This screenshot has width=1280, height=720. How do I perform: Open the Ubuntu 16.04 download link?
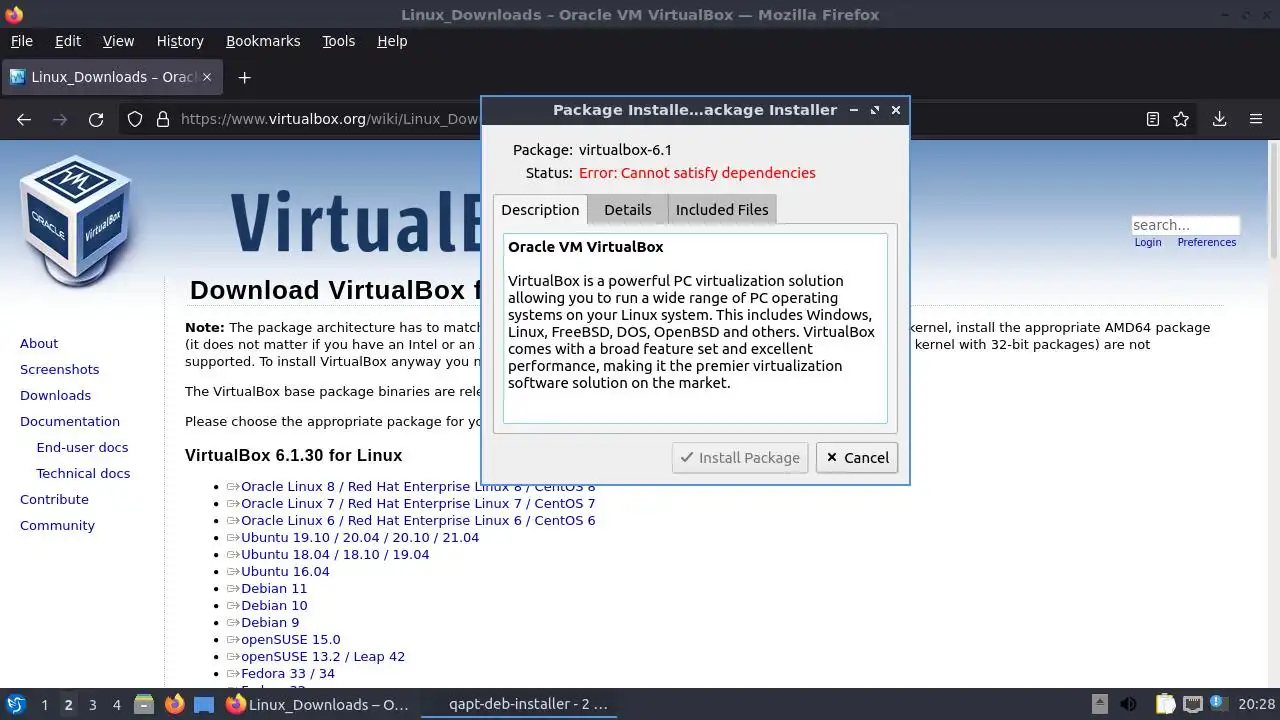285,571
